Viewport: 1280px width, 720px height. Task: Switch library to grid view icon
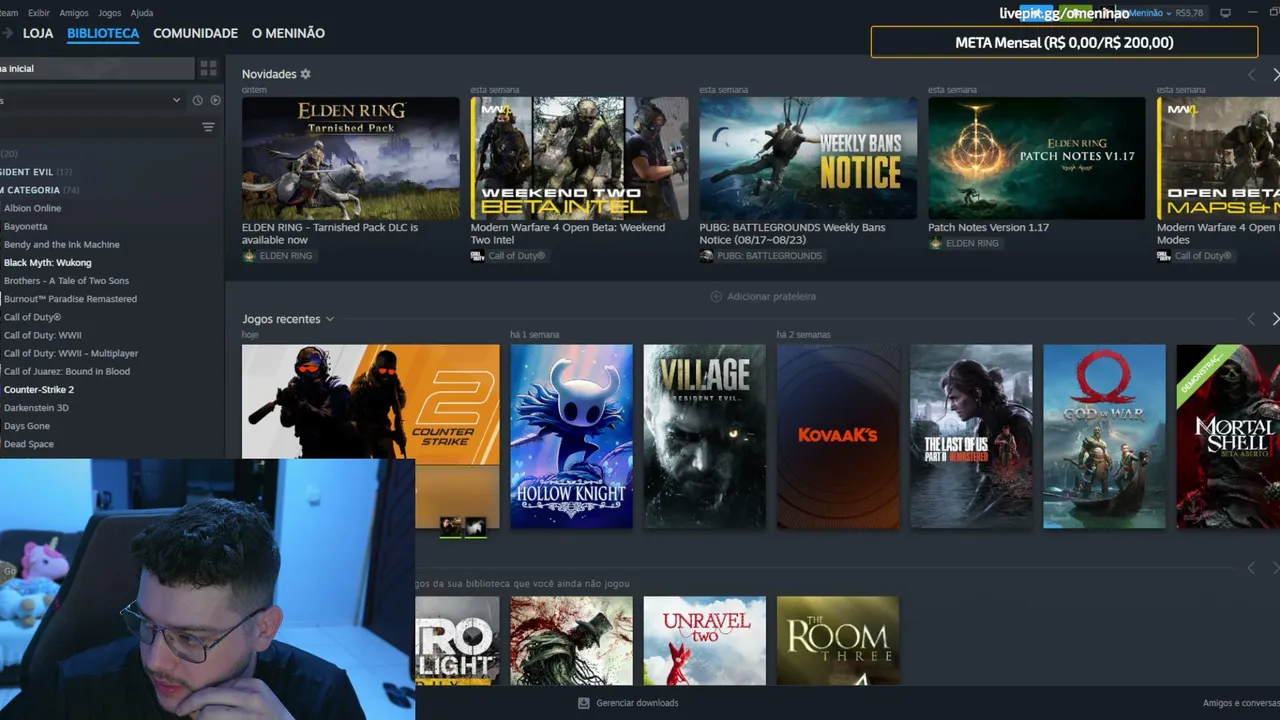[x=208, y=68]
